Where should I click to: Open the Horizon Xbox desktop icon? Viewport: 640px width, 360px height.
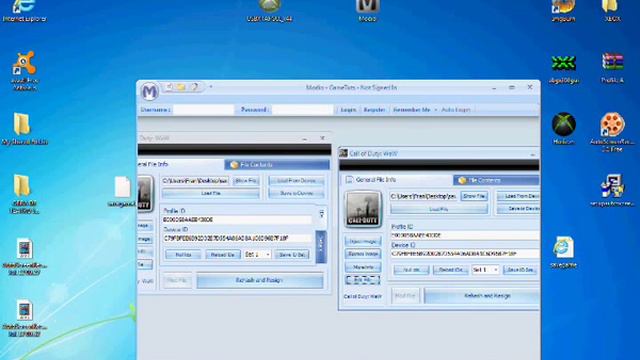click(x=564, y=129)
